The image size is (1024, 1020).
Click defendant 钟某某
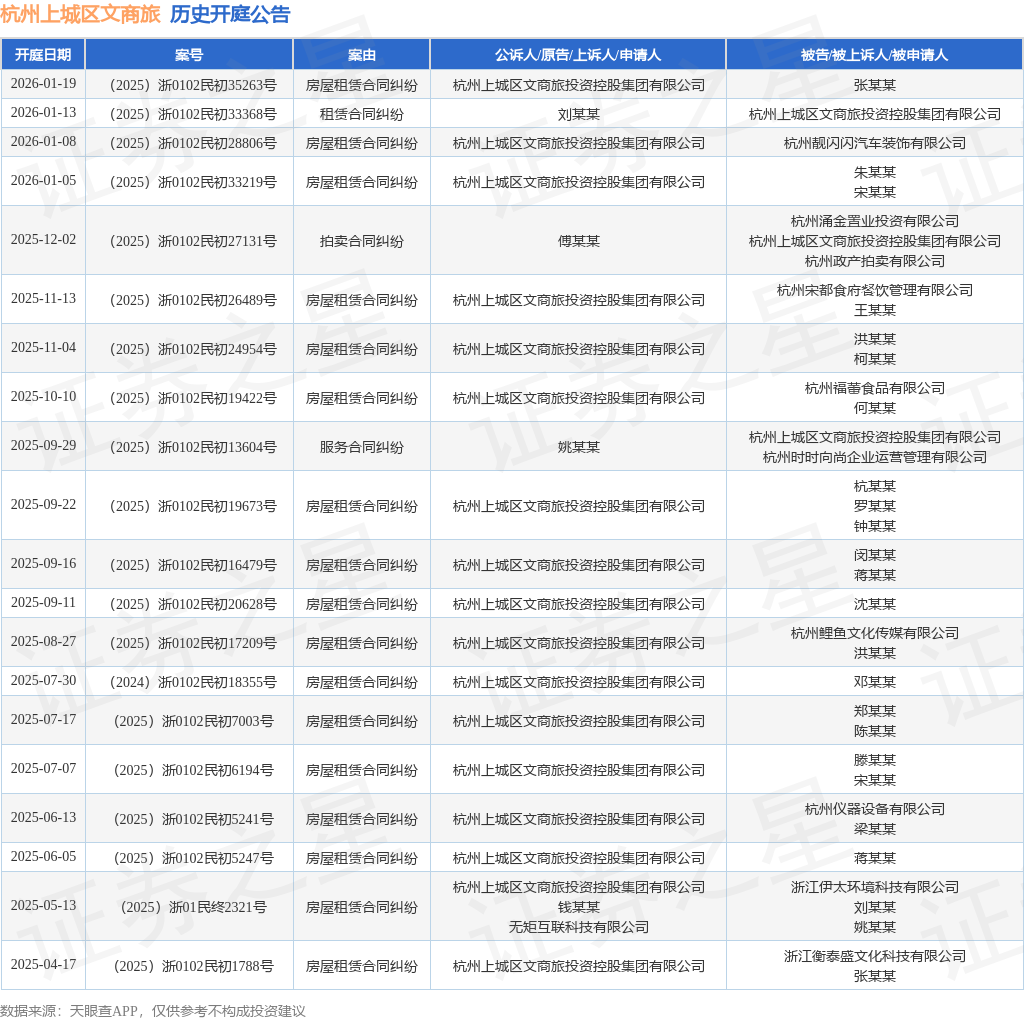click(874, 526)
